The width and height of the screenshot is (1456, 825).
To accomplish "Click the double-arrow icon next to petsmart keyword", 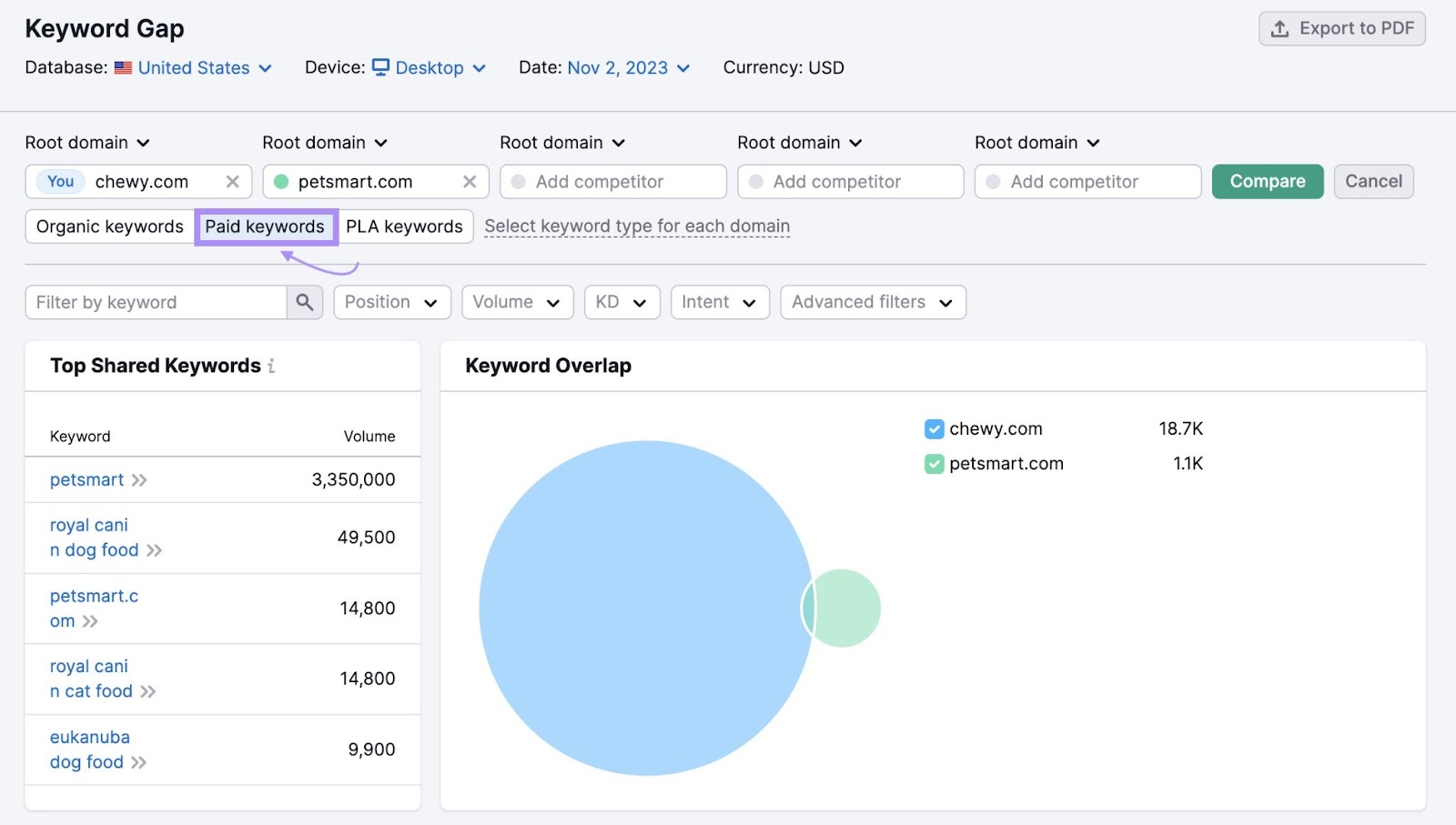I will (138, 480).
